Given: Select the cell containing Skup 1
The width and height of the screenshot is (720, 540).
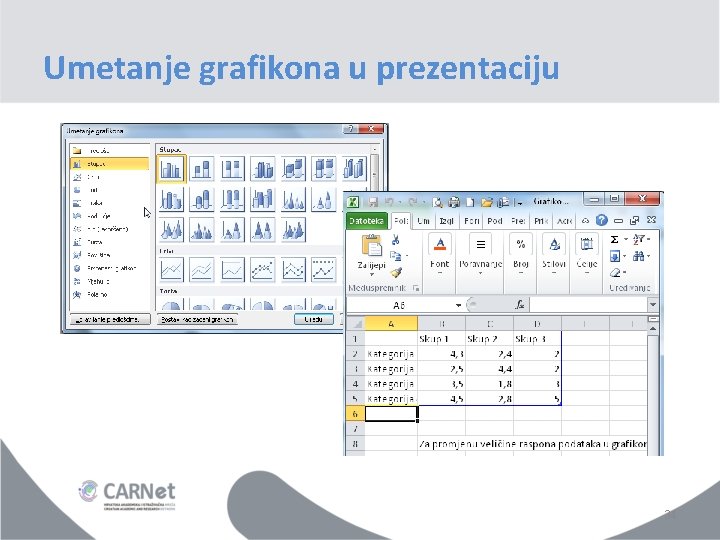Looking at the screenshot, I should point(442,339).
